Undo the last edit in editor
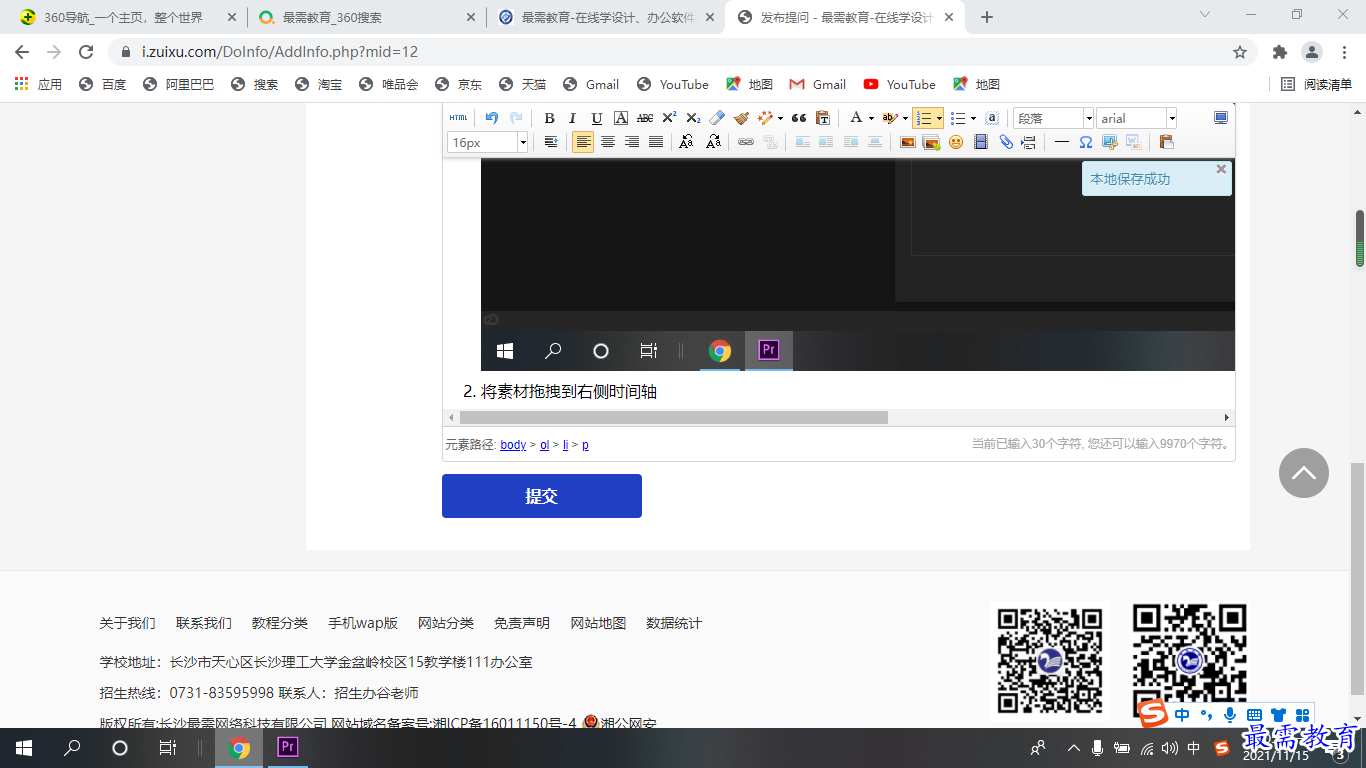1366x768 pixels. pyautogui.click(x=491, y=118)
